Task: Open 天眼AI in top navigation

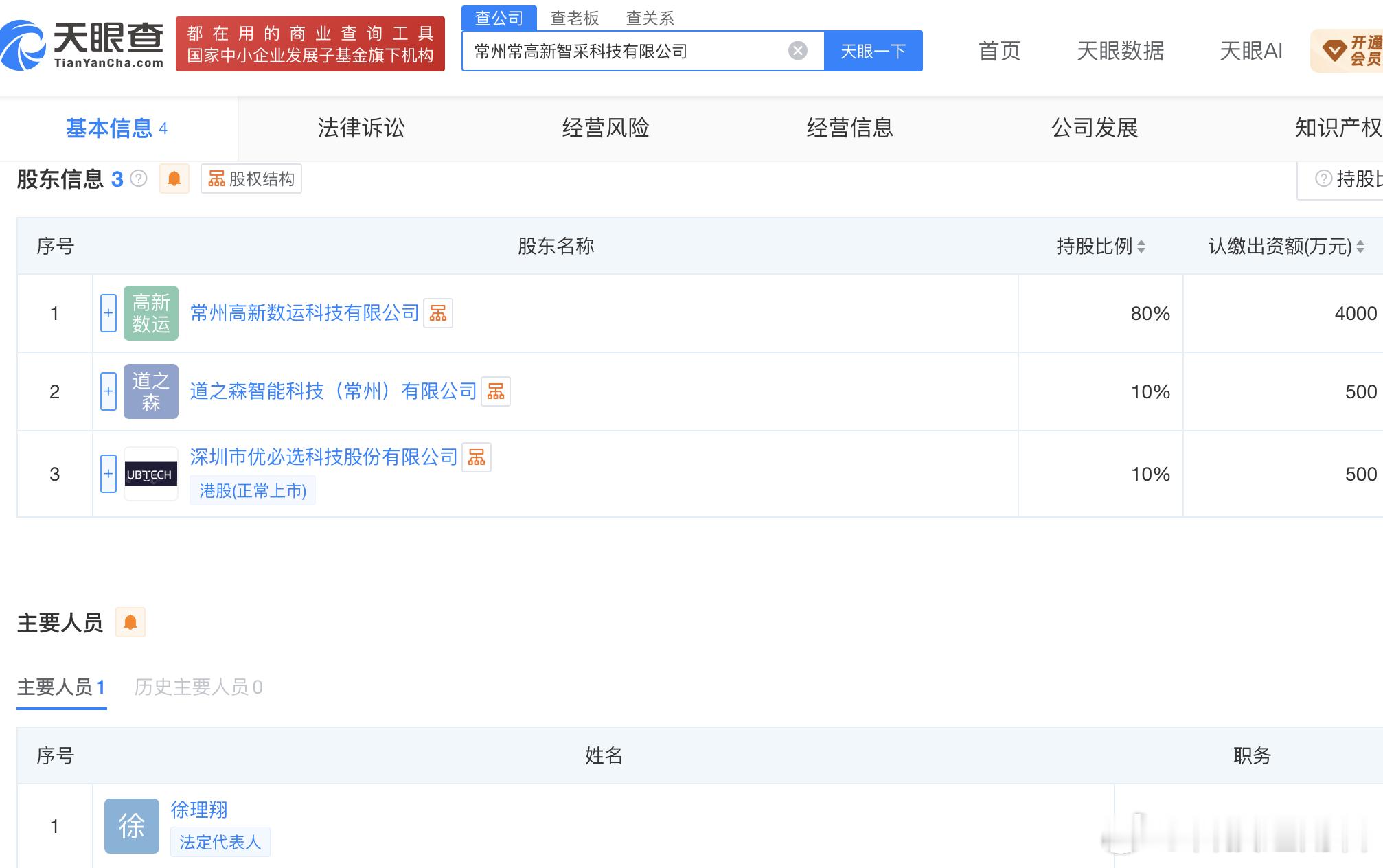Action: (1251, 51)
